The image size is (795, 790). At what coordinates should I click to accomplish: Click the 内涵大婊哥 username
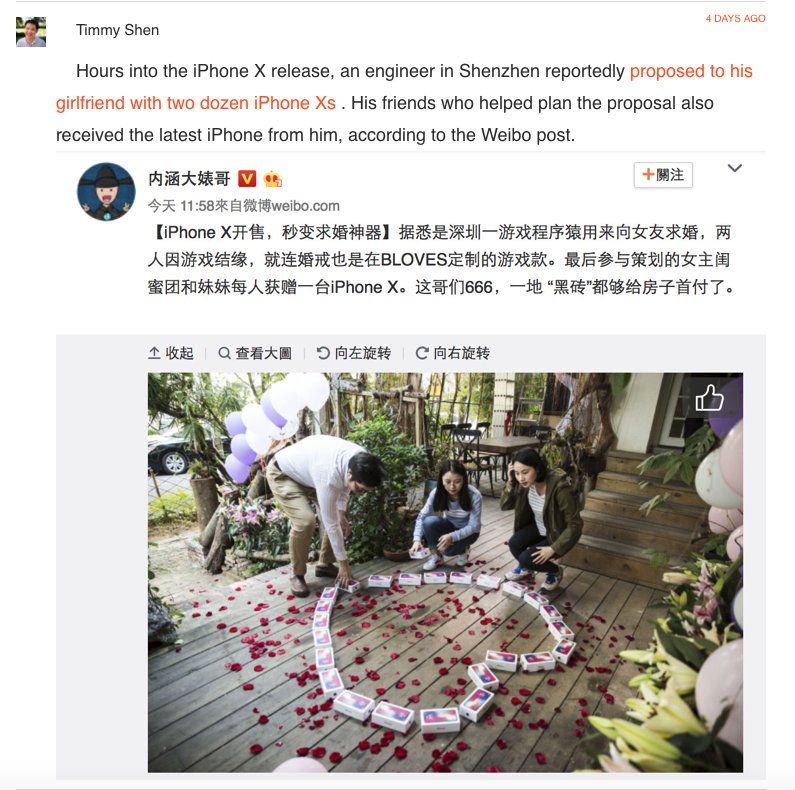pos(189,178)
